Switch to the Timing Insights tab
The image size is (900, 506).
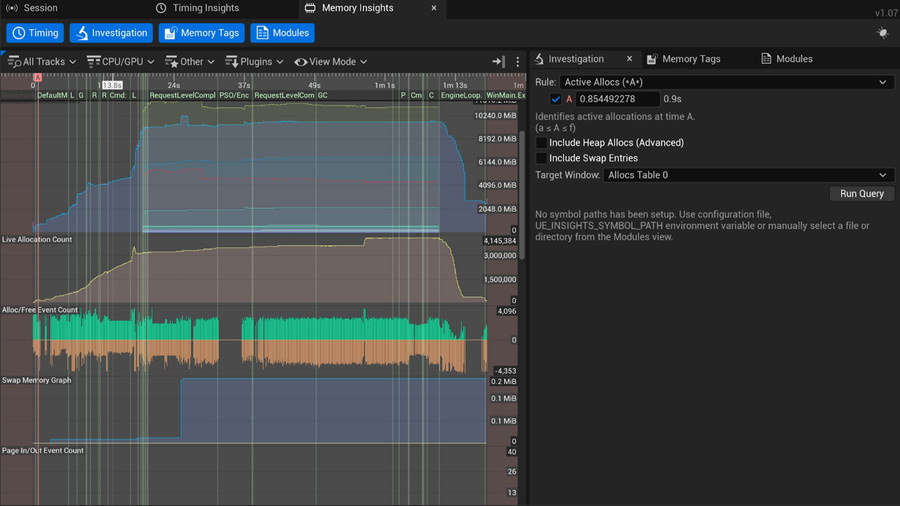tap(197, 8)
